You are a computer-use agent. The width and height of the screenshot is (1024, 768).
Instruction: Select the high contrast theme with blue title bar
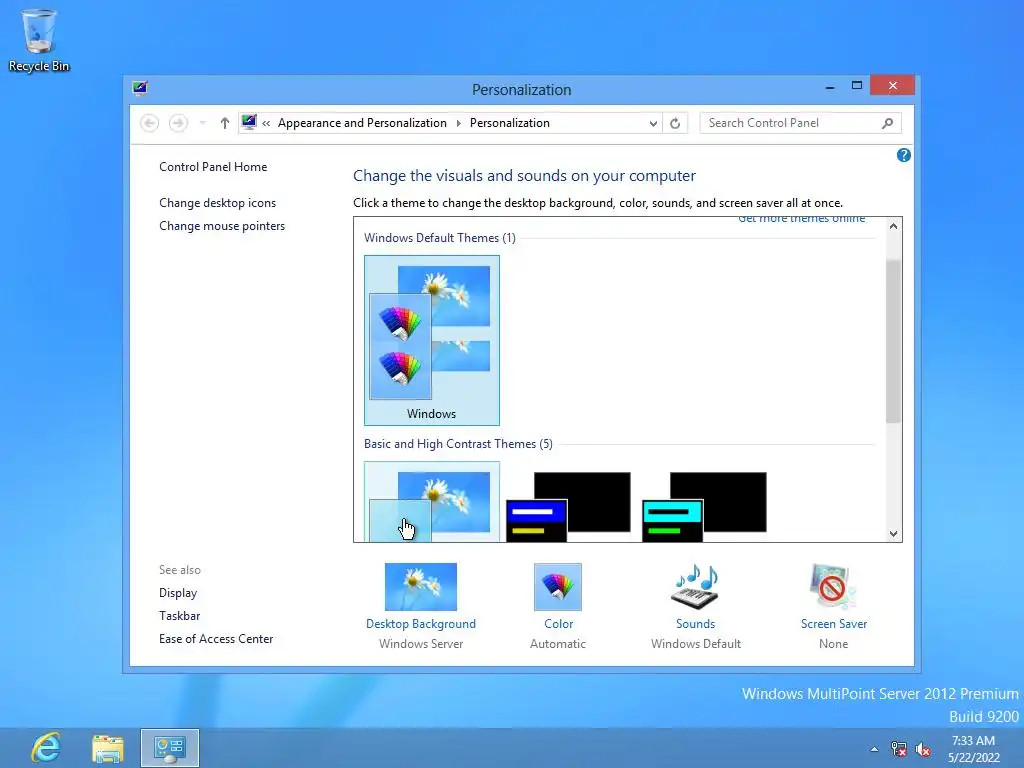point(568,507)
